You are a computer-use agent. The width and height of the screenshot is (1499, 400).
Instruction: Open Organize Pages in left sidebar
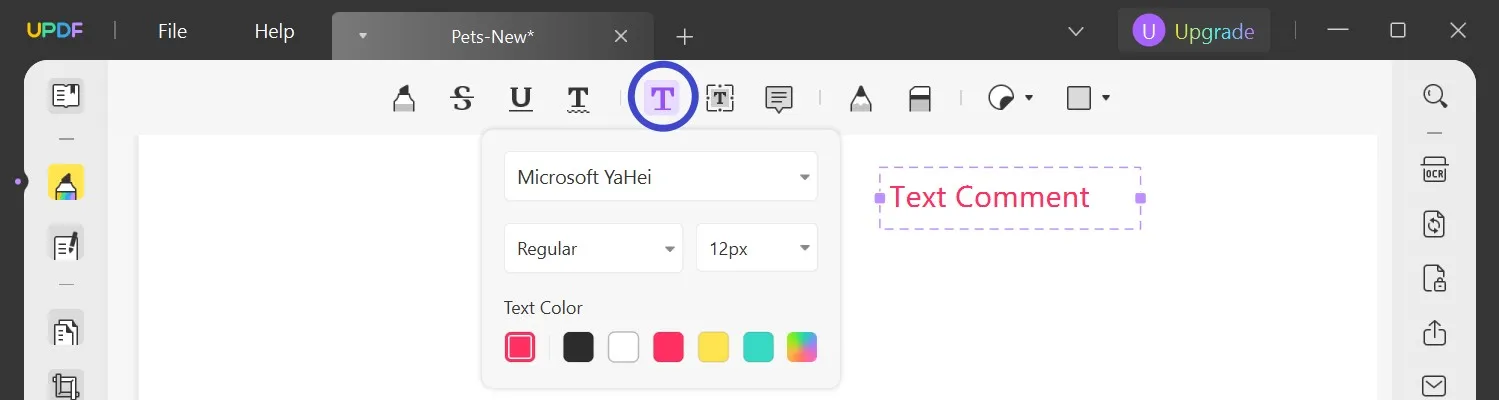(66, 330)
